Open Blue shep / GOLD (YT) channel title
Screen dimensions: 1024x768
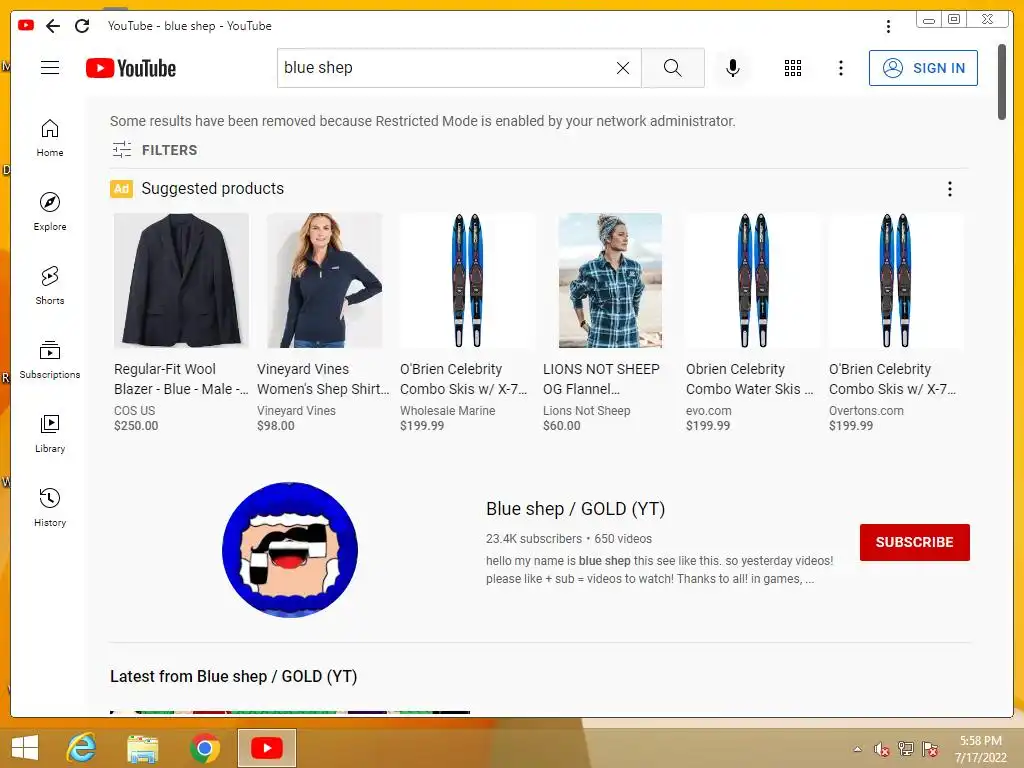pos(575,509)
